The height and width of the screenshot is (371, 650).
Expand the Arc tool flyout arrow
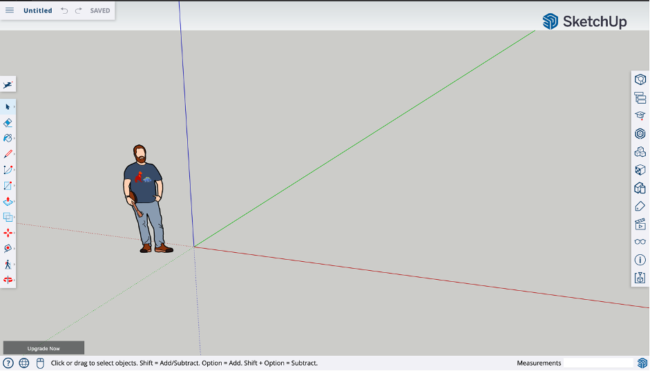(15, 170)
